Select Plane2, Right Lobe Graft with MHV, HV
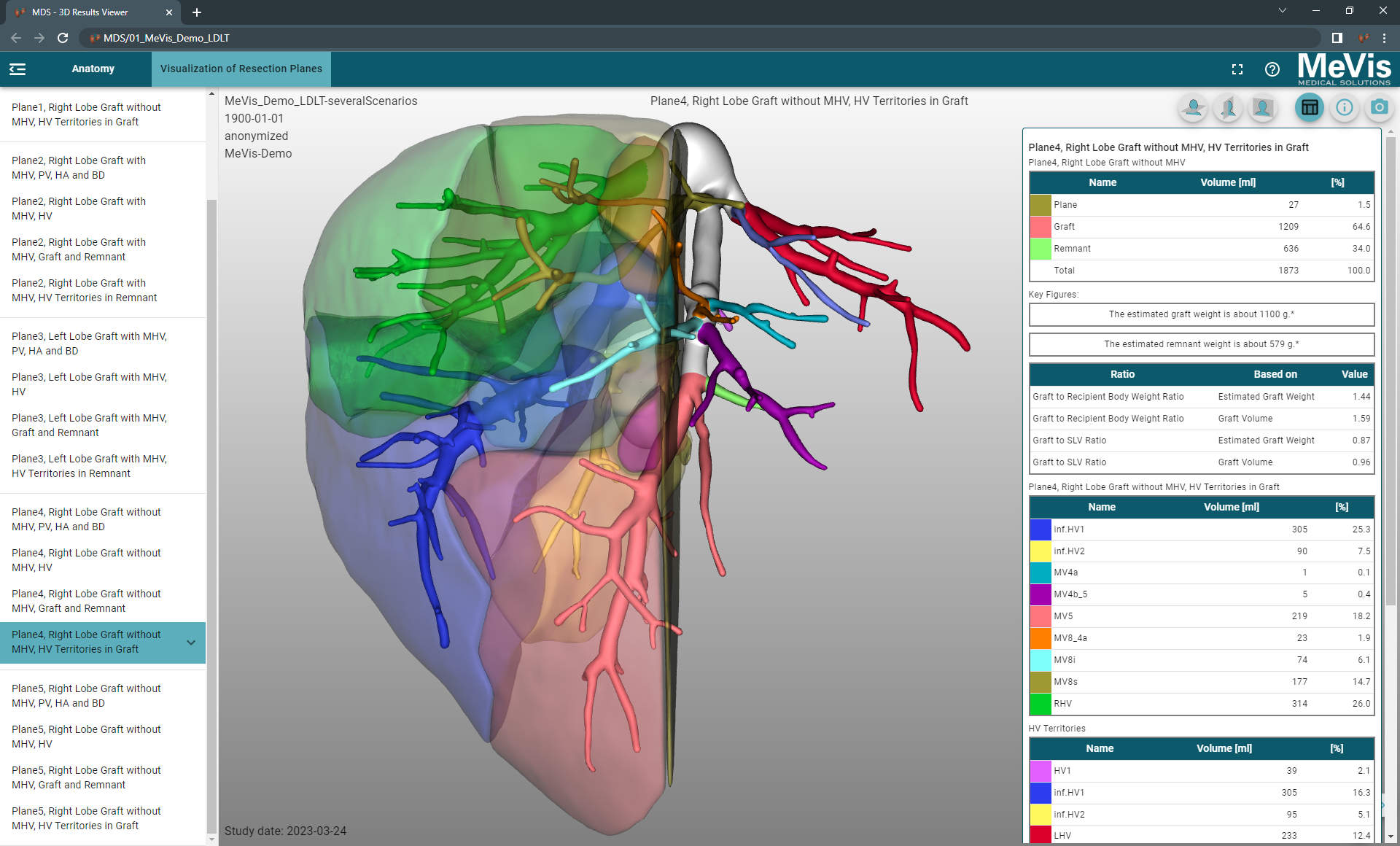 click(x=103, y=209)
